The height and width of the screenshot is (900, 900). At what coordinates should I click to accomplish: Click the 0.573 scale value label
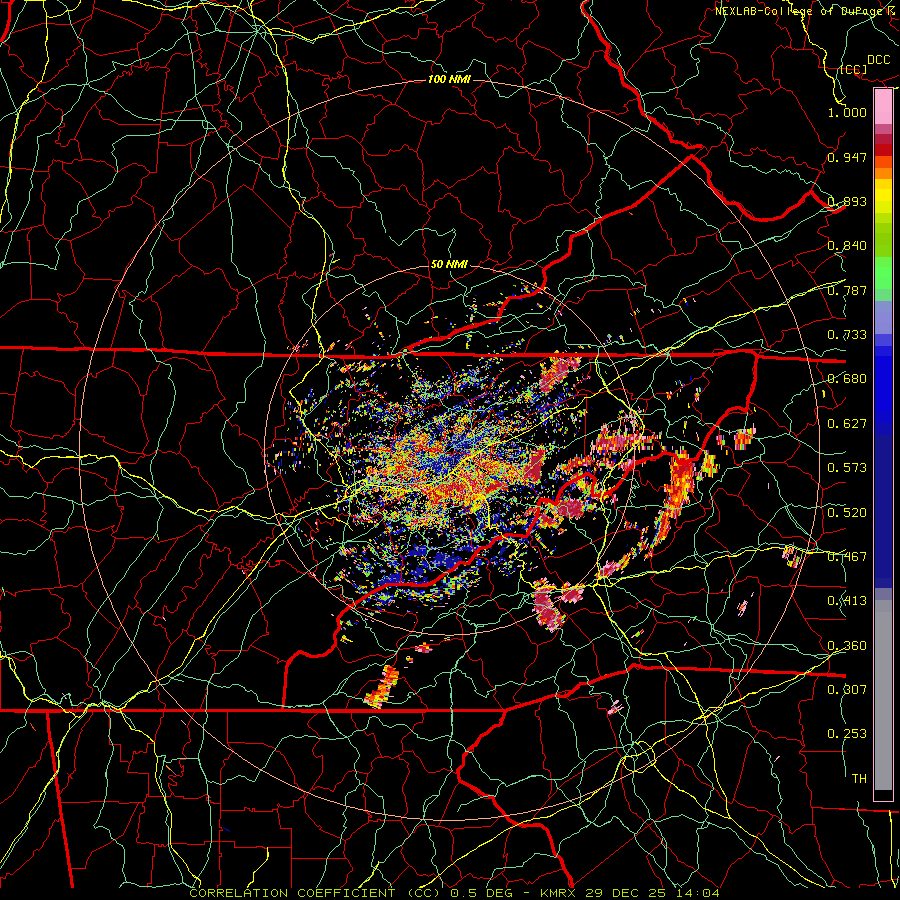847,468
